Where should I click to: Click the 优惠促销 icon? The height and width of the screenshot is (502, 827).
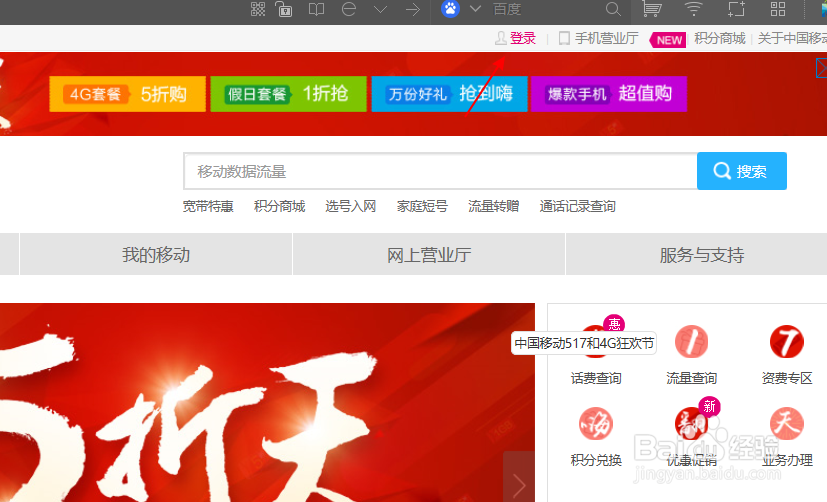(x=691, y=423)
